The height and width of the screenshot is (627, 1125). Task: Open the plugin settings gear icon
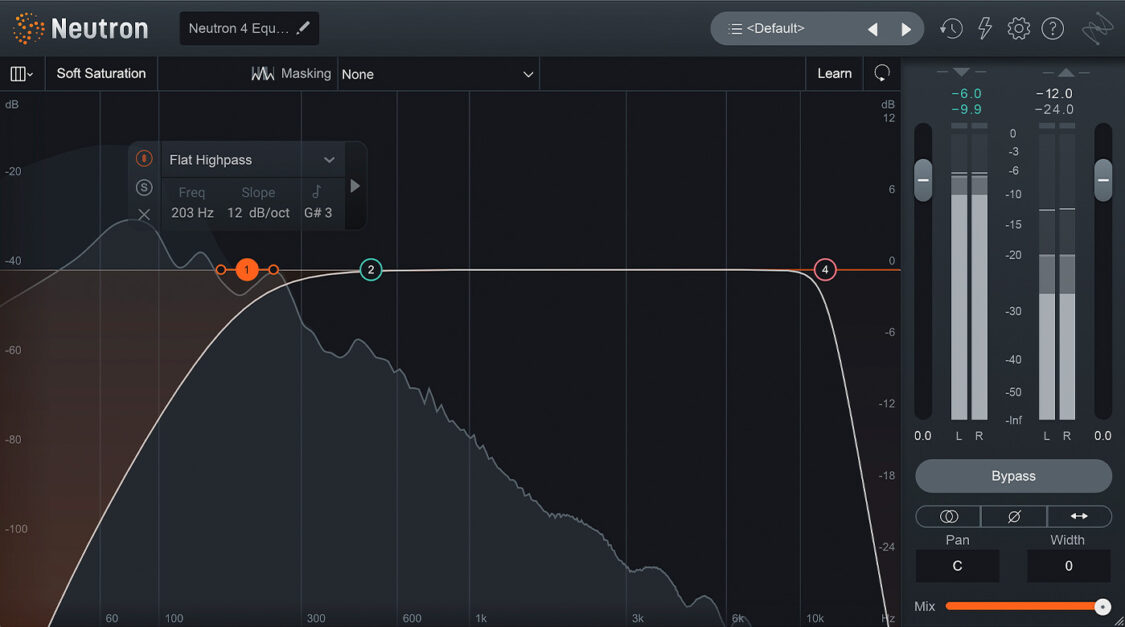pos(1018,28)
